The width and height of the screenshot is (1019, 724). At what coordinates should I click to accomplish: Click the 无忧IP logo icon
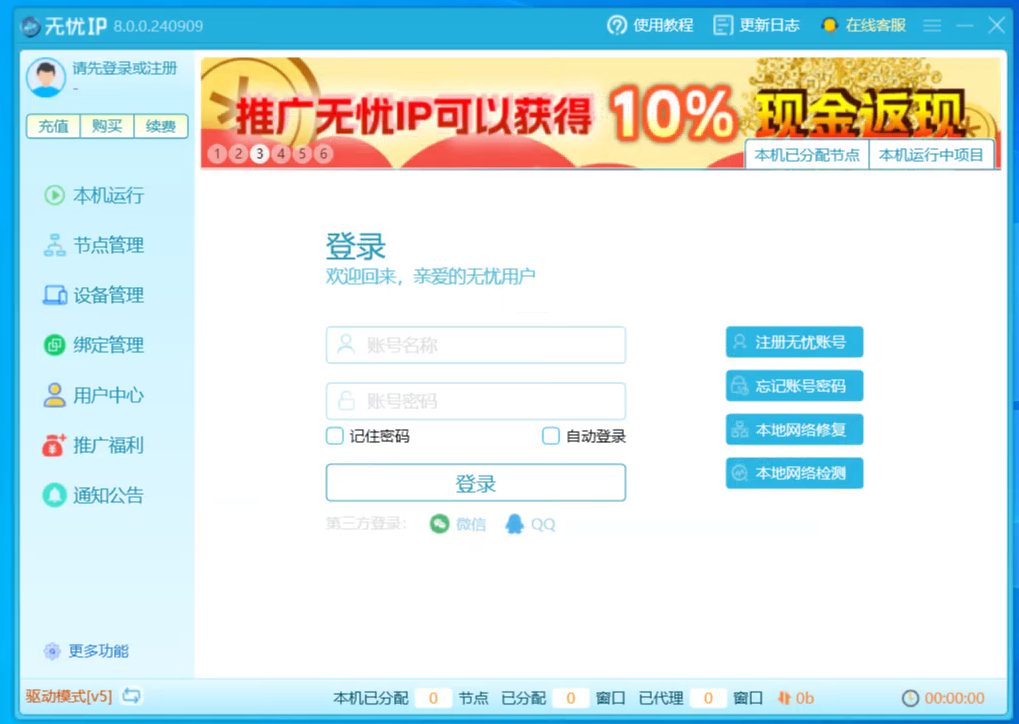(31, 26)
